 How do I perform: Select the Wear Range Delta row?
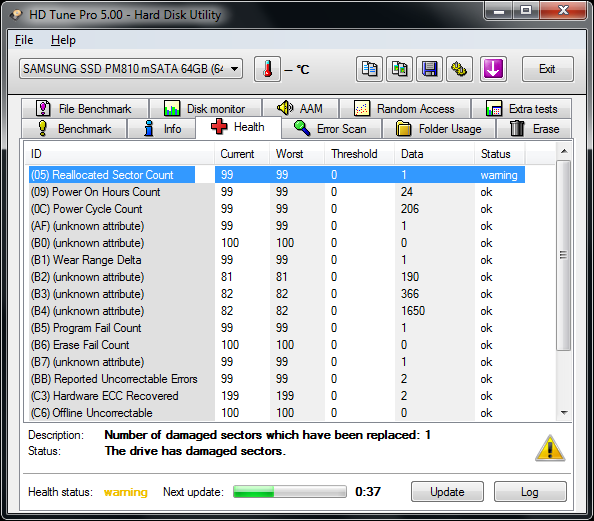277,260
